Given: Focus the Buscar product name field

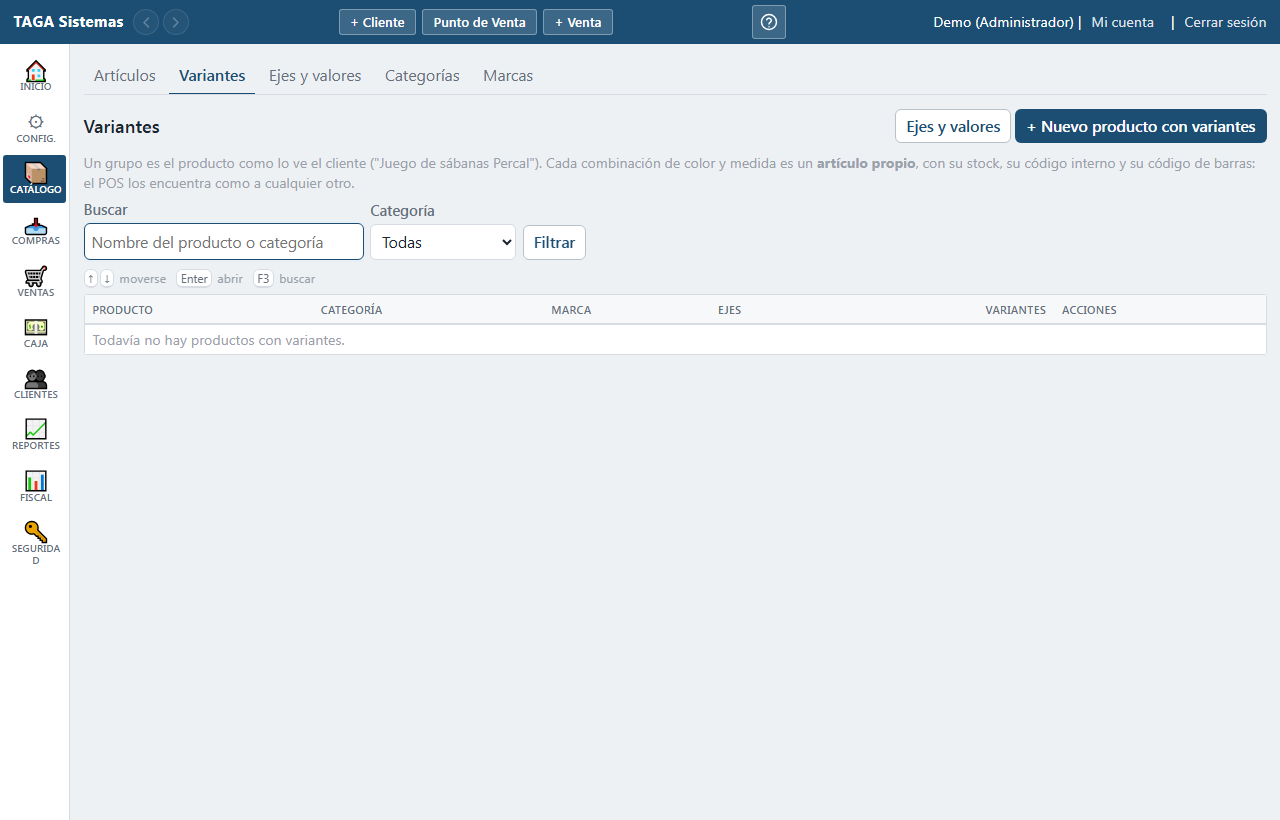Looking at the screenshot, I should (x=224, y=242).
